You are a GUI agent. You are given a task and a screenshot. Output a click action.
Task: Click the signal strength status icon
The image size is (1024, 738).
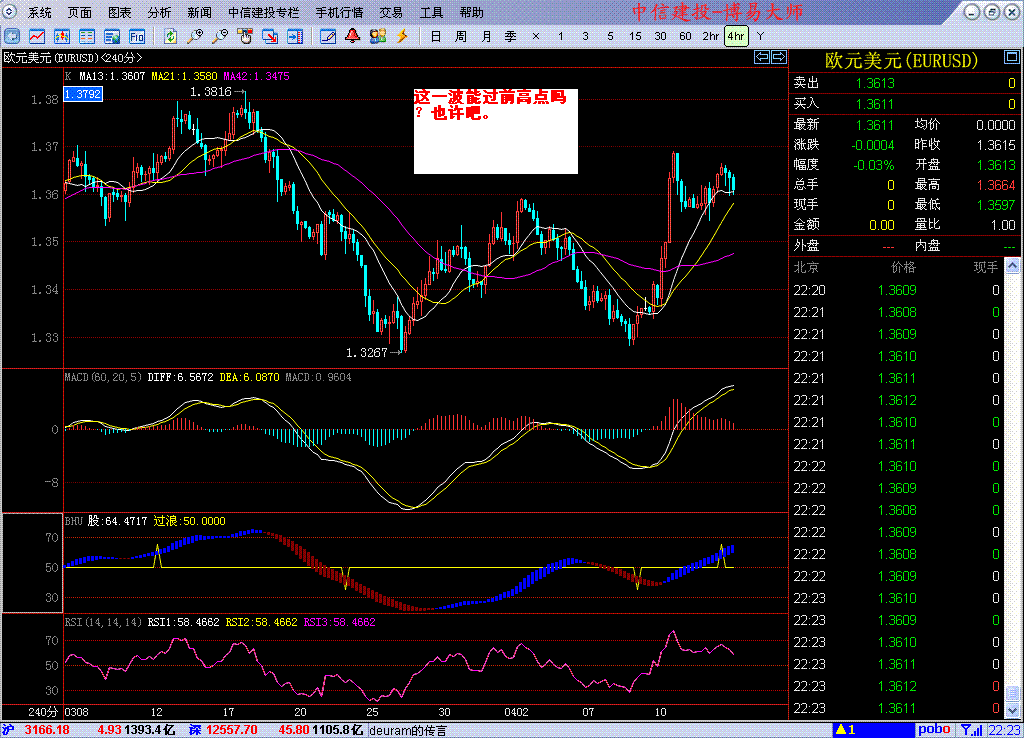click(972, 730)
